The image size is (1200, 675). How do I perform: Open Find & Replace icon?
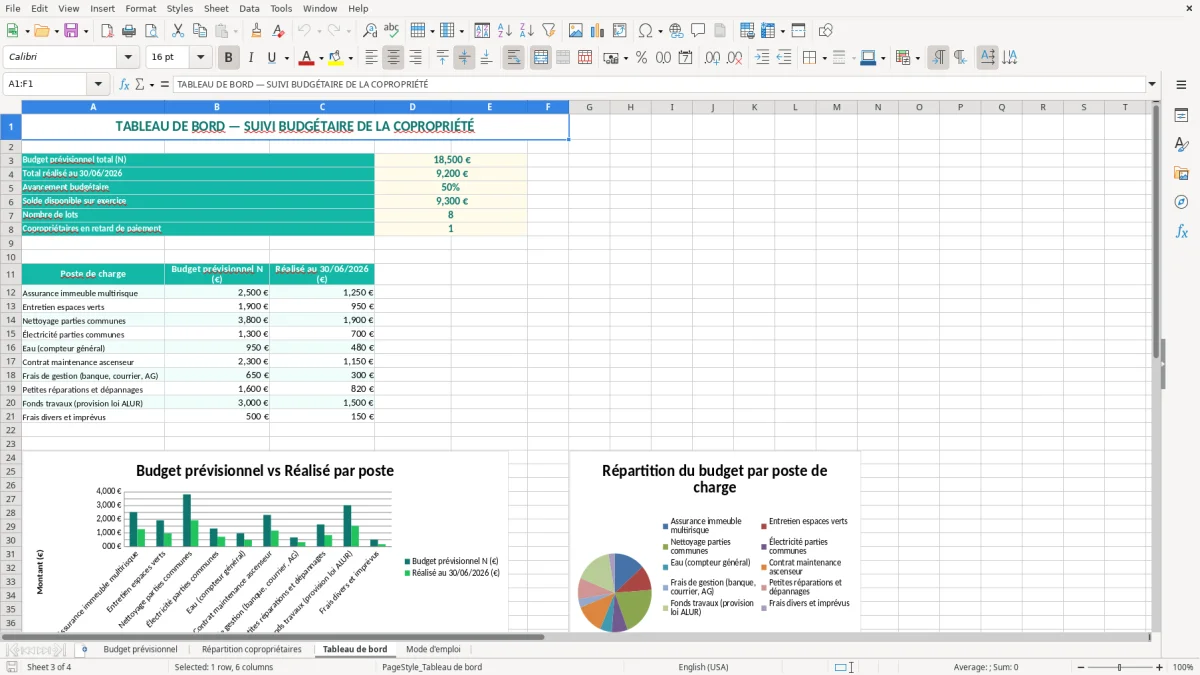370,31
